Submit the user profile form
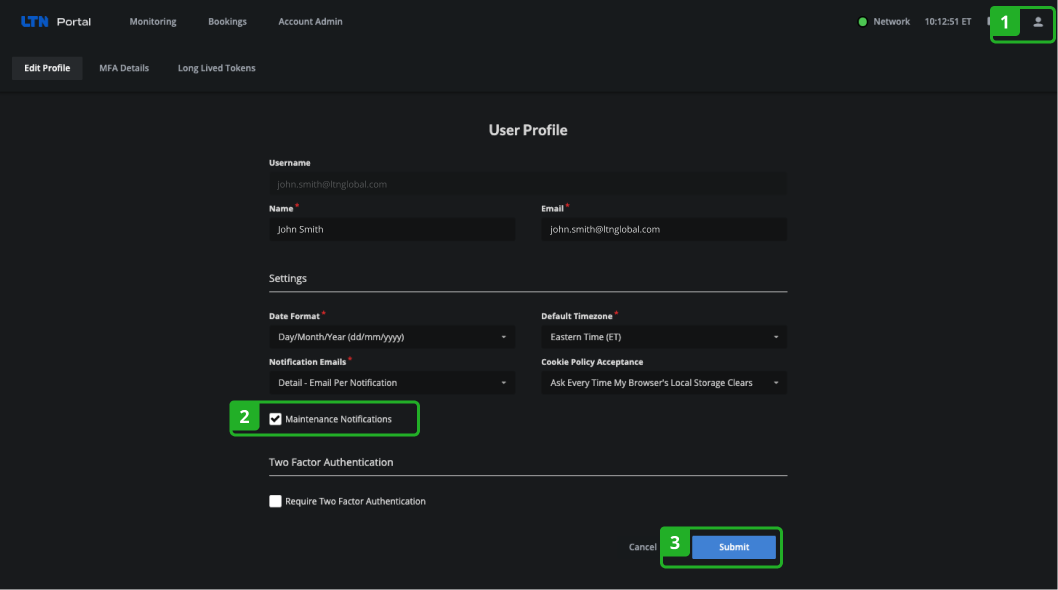The image size is (1058, 590). click(x=733, y=547)
